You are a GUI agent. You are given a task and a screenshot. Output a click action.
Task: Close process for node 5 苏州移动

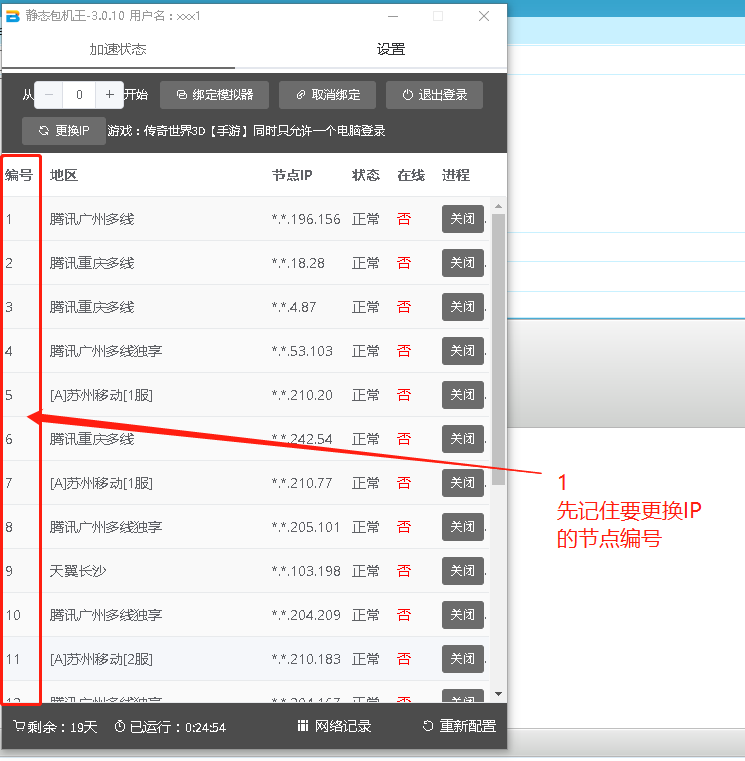(x=462, y=395)
